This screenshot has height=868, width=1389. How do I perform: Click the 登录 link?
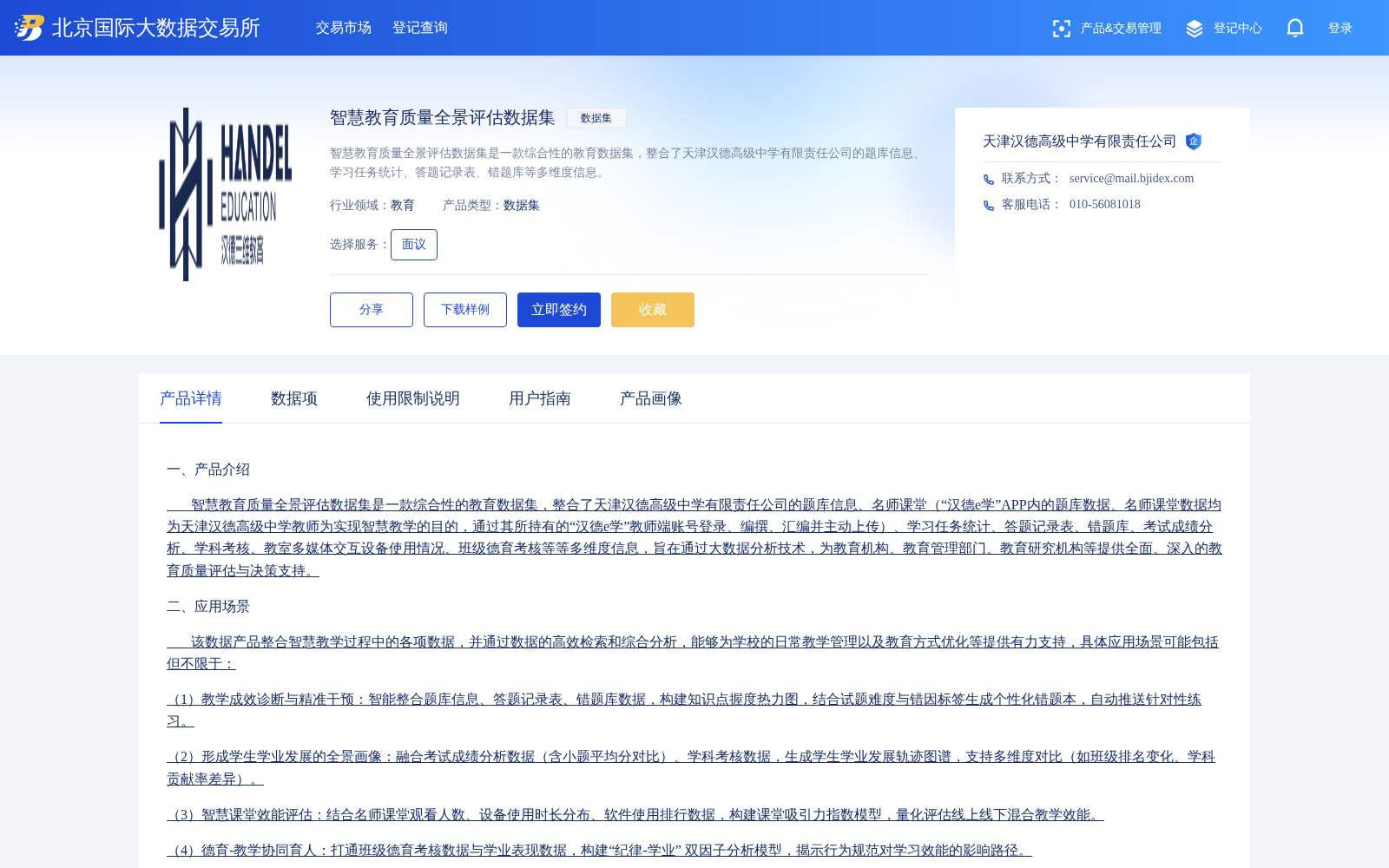tap(1340, 29)
